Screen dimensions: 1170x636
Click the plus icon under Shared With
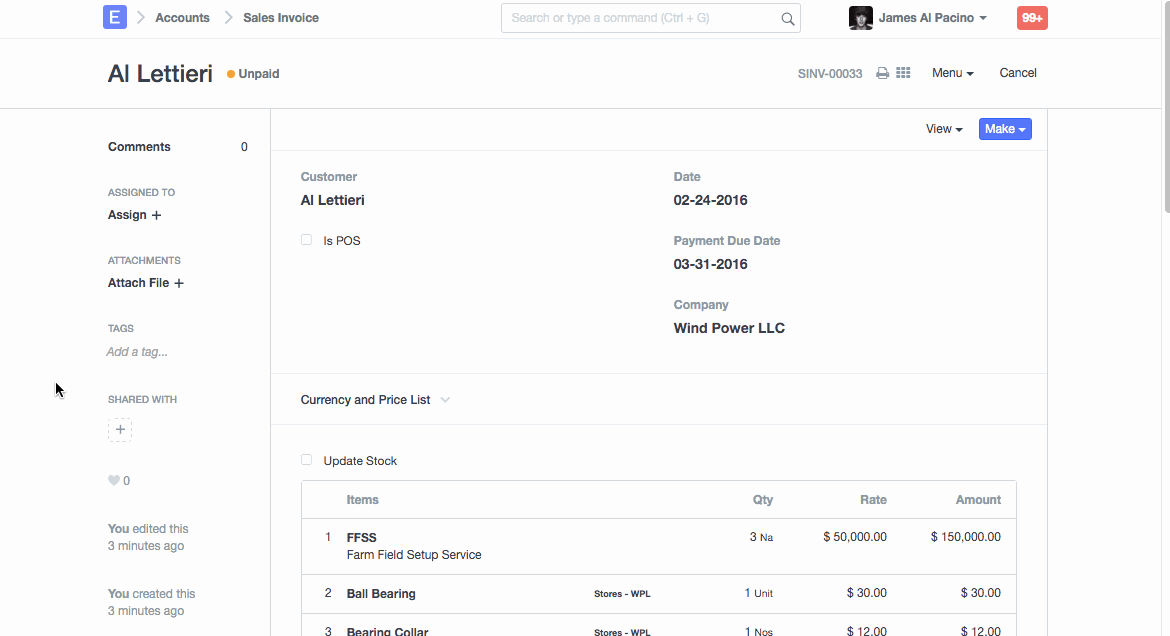click(120, 430)
